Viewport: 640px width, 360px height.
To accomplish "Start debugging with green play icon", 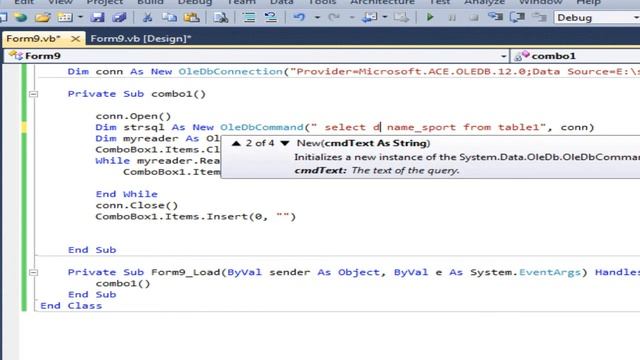I will tap(430, 18).
